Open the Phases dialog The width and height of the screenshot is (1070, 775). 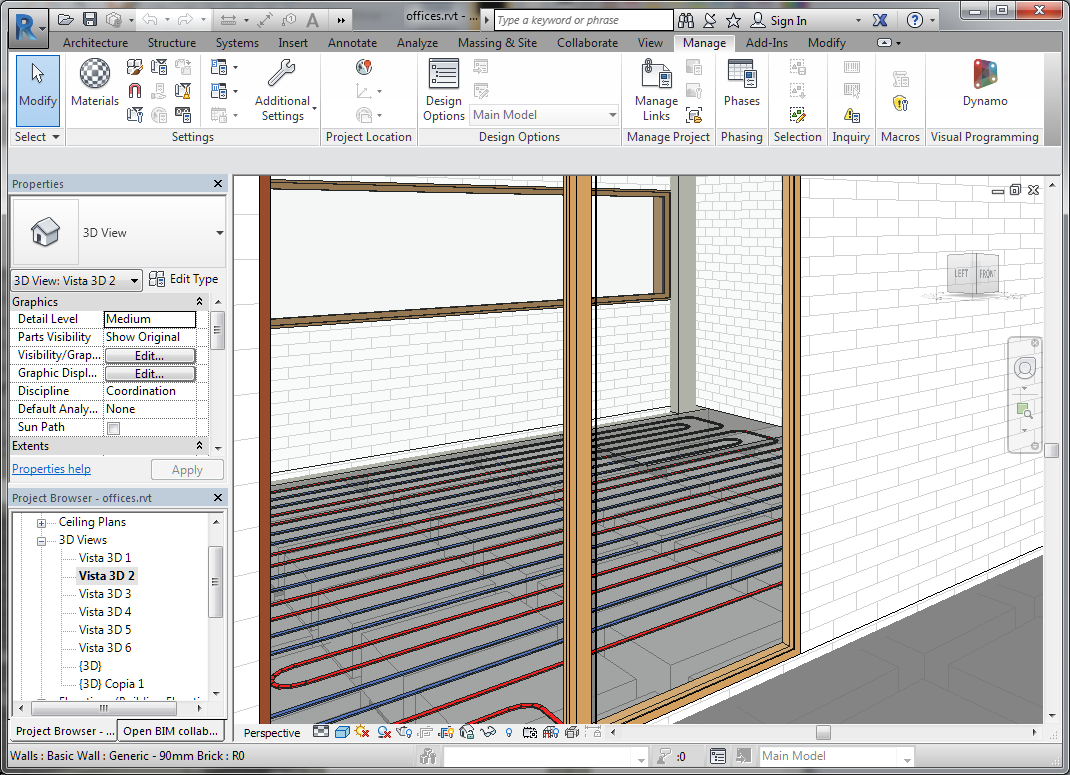pos(741,83)
